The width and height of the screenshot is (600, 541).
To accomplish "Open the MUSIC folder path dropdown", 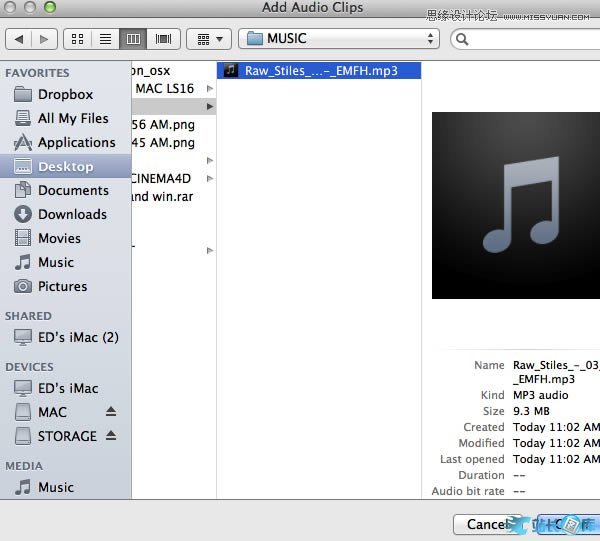I will [x=339, y=39].
